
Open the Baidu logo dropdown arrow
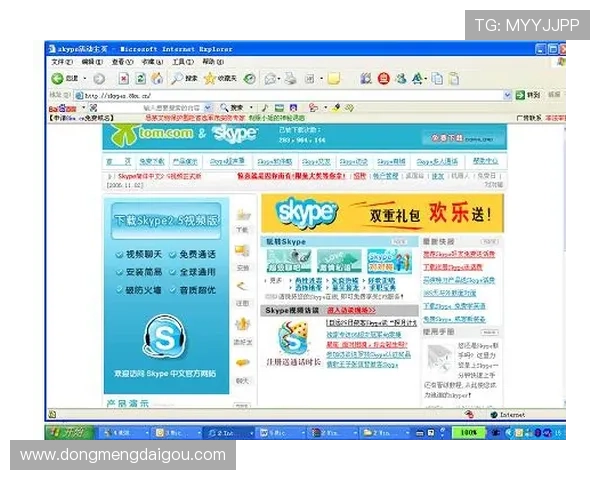click(83, 108)
